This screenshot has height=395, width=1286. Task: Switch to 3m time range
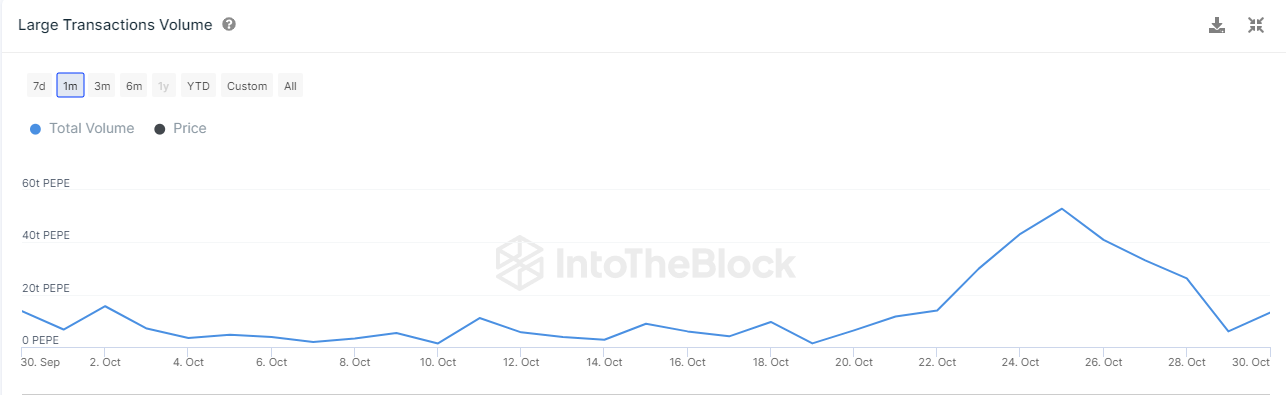click(x=102, y=86)
